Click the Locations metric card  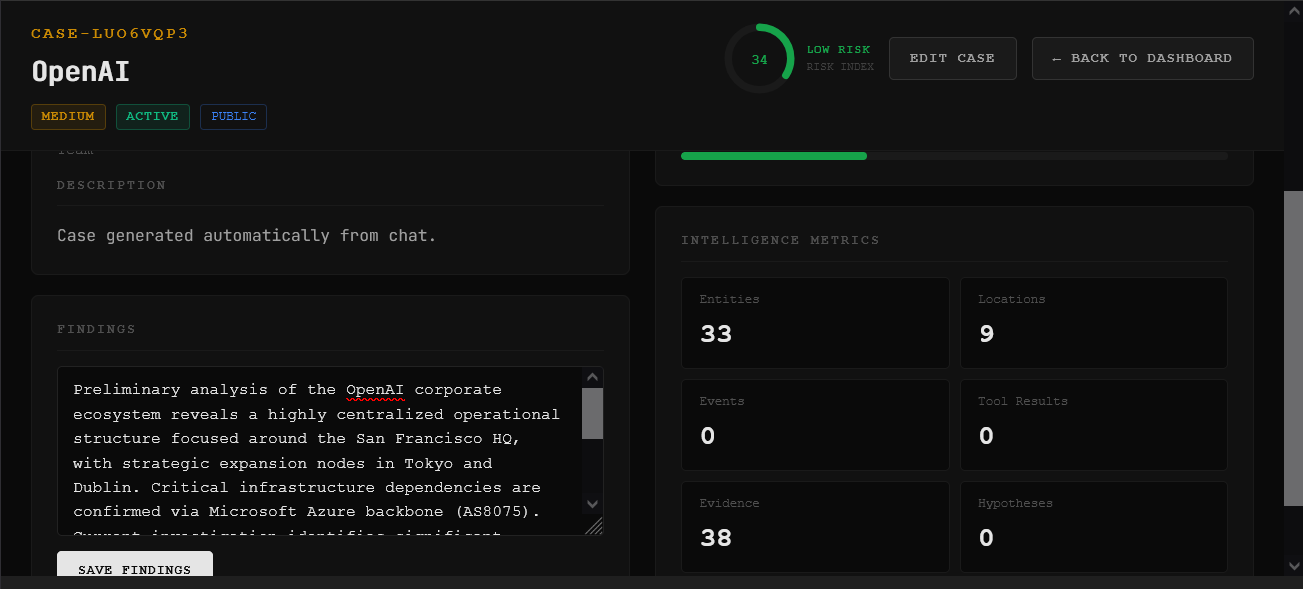[1093, 322]
